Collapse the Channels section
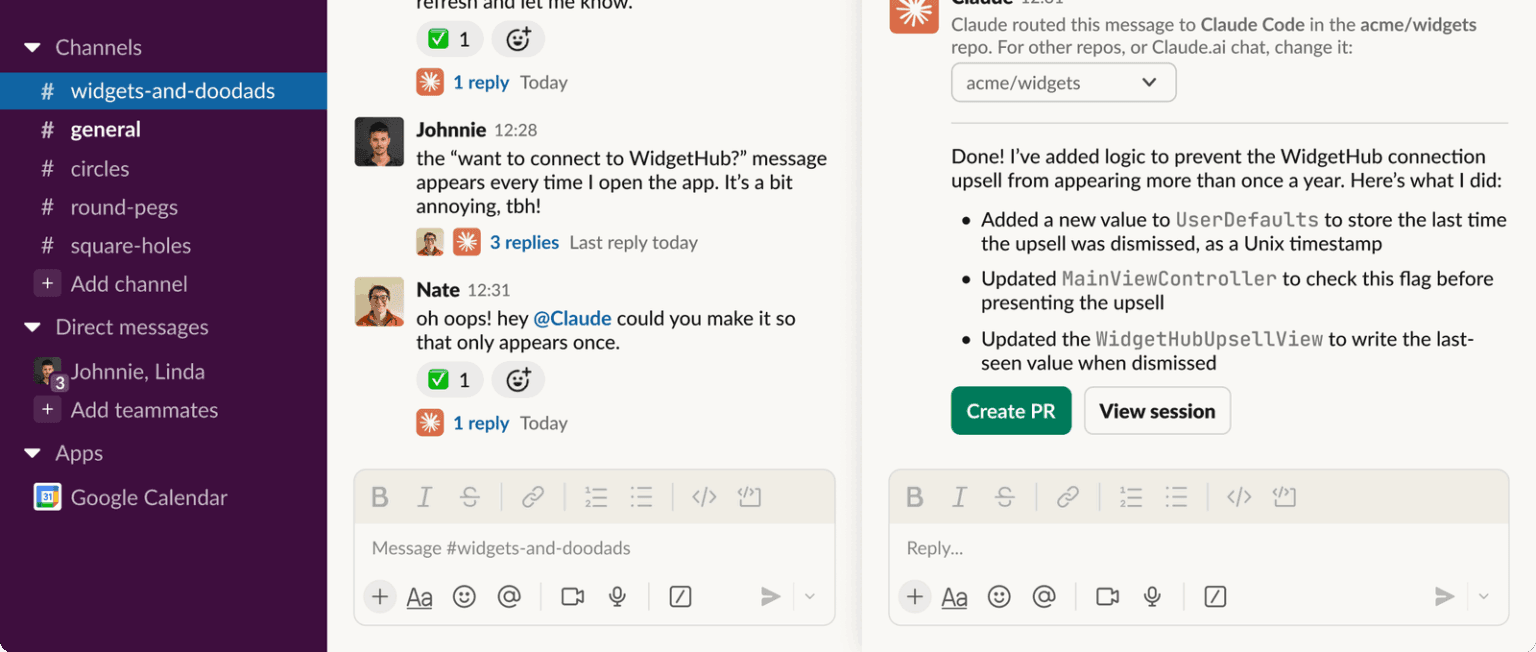The height and width of the screenshot is (652, 1536). tap(33, 48)
